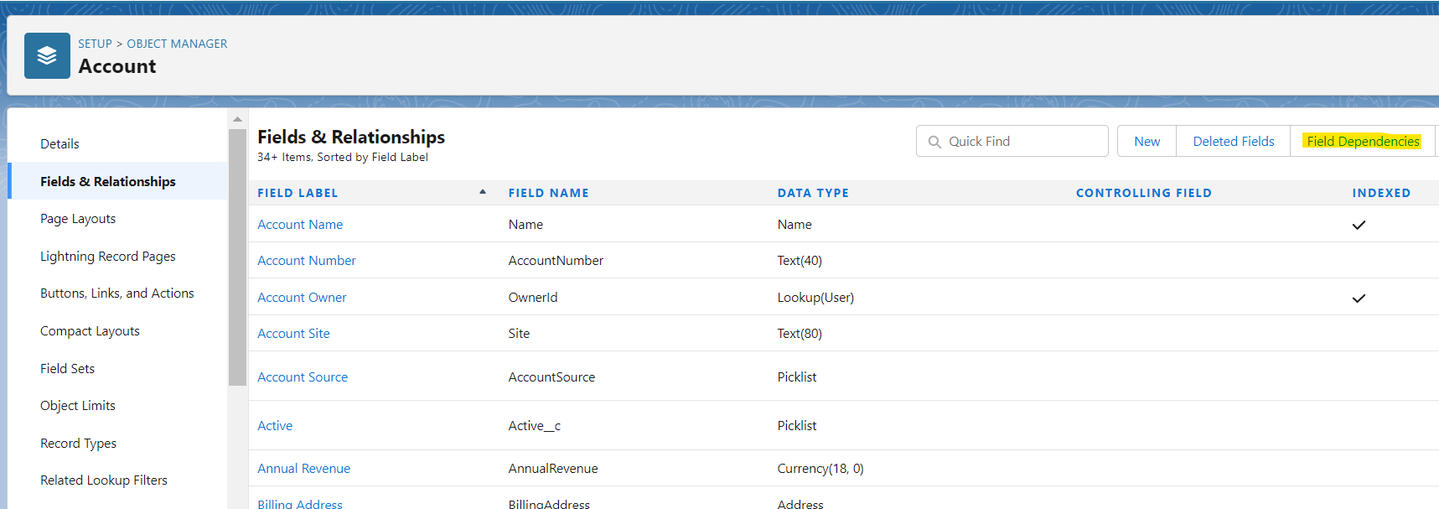Viewport: 1439px width, 509px height.
Task: Go to Record Types in sidebar
Action: tap(78, 444)
